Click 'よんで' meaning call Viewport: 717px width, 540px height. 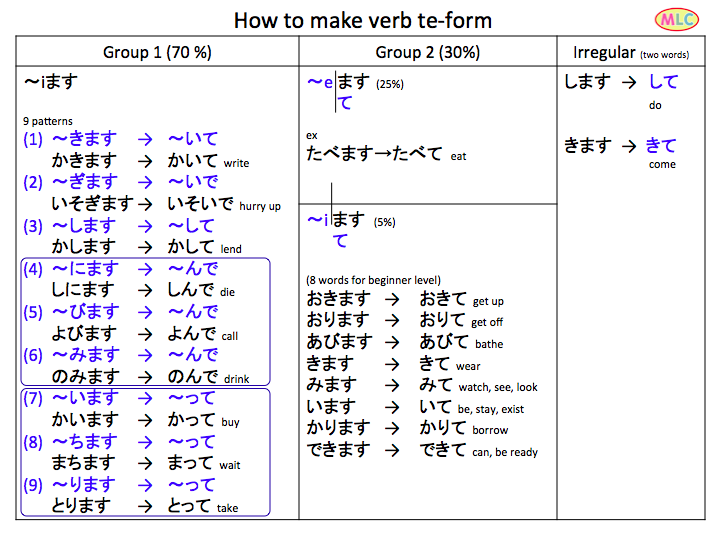192,333
